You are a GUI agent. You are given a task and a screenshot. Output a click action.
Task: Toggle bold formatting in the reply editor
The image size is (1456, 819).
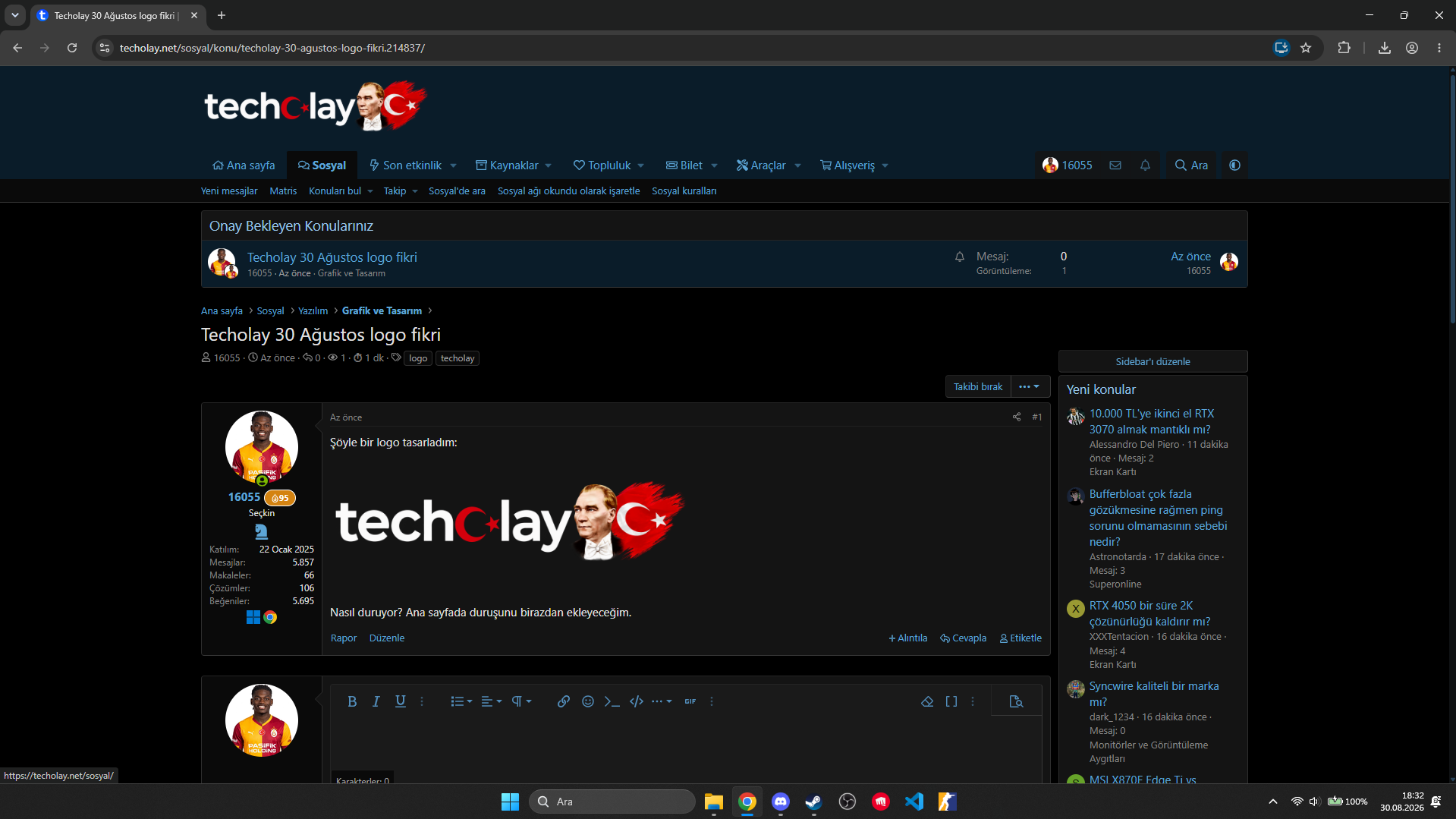point(352,701)
